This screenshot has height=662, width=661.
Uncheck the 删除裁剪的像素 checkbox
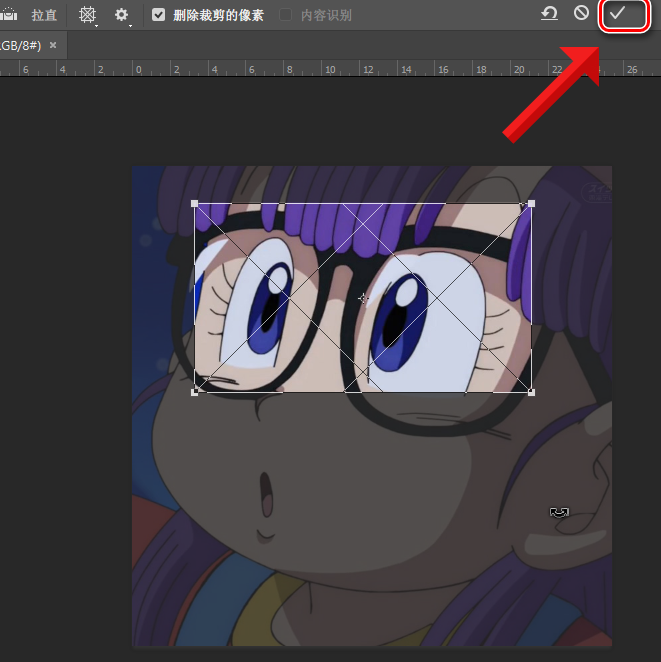click(x=159, y=15)
